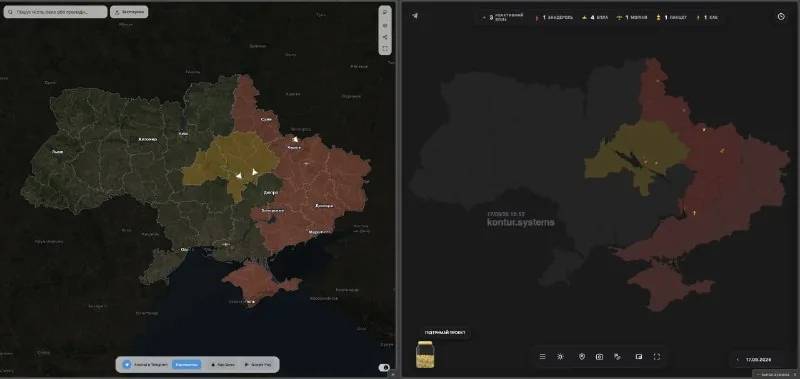Select the right drone marker in the yellow region
Screen dimensions: 800x379
pyautogui.click(x=255, y=172)
